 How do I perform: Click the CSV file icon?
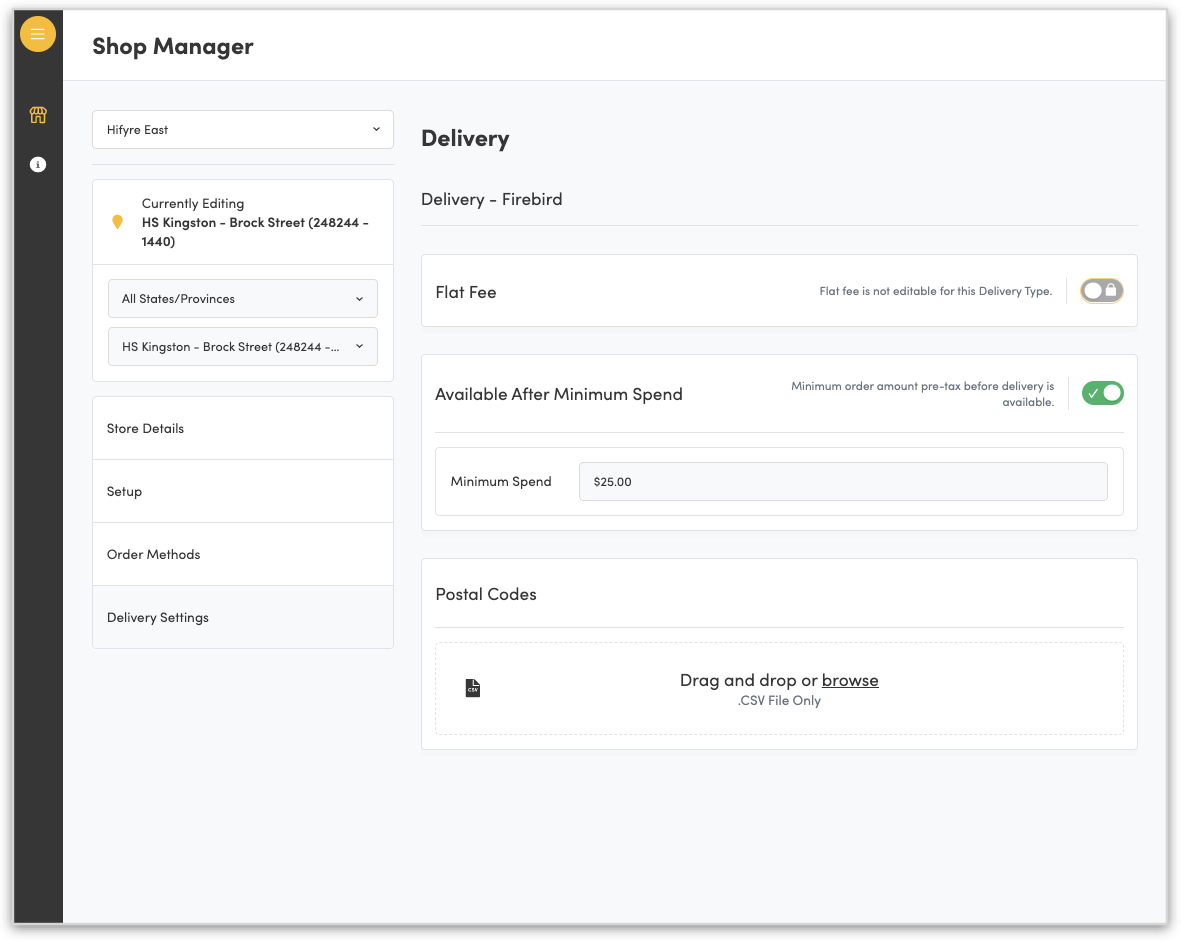click(x=473, y=688)
